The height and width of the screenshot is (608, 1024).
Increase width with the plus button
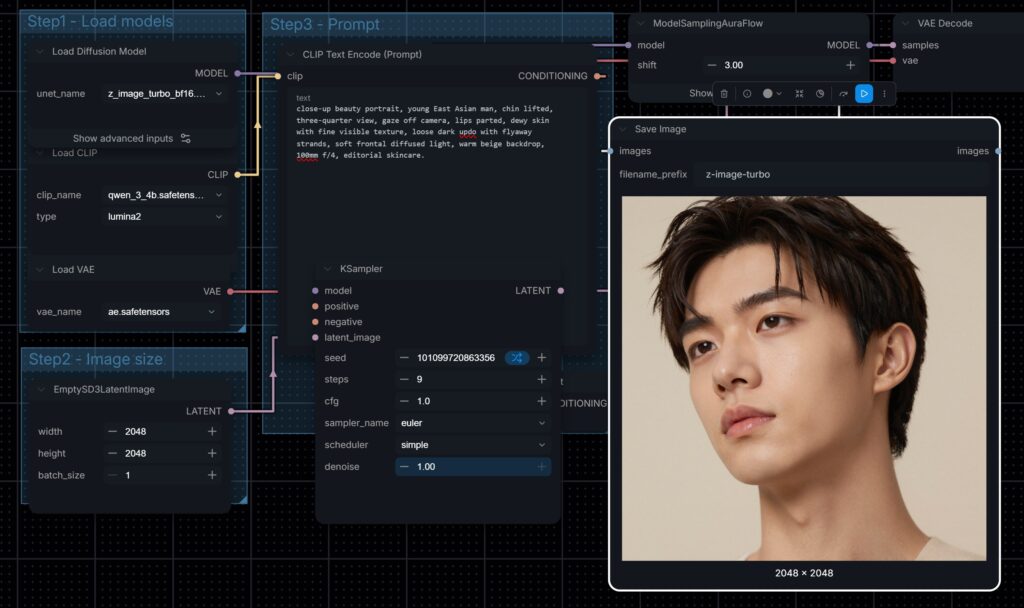coord(212,432)
